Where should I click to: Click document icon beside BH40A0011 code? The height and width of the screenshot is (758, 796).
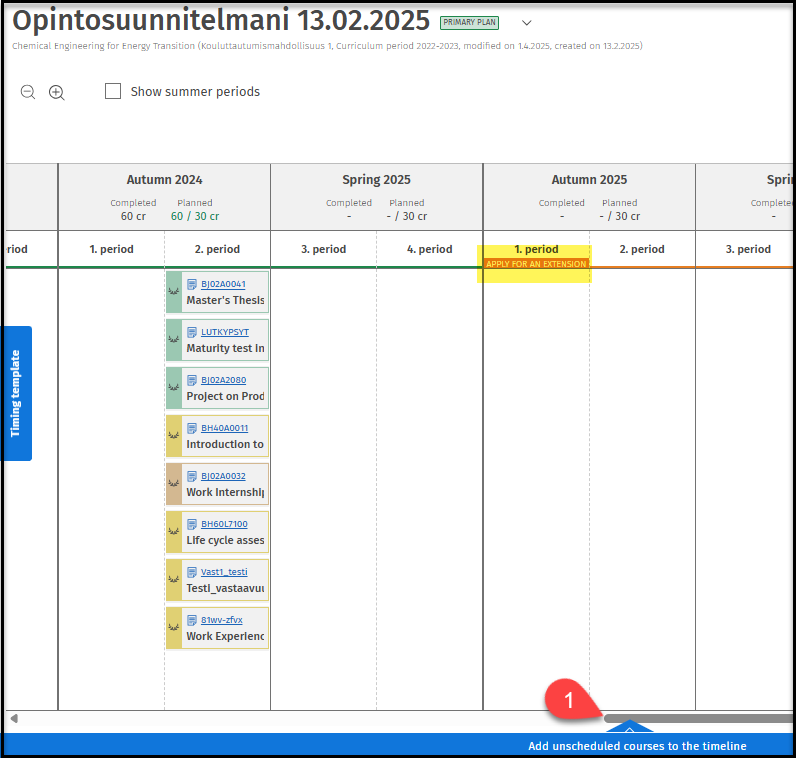[192, 428]
